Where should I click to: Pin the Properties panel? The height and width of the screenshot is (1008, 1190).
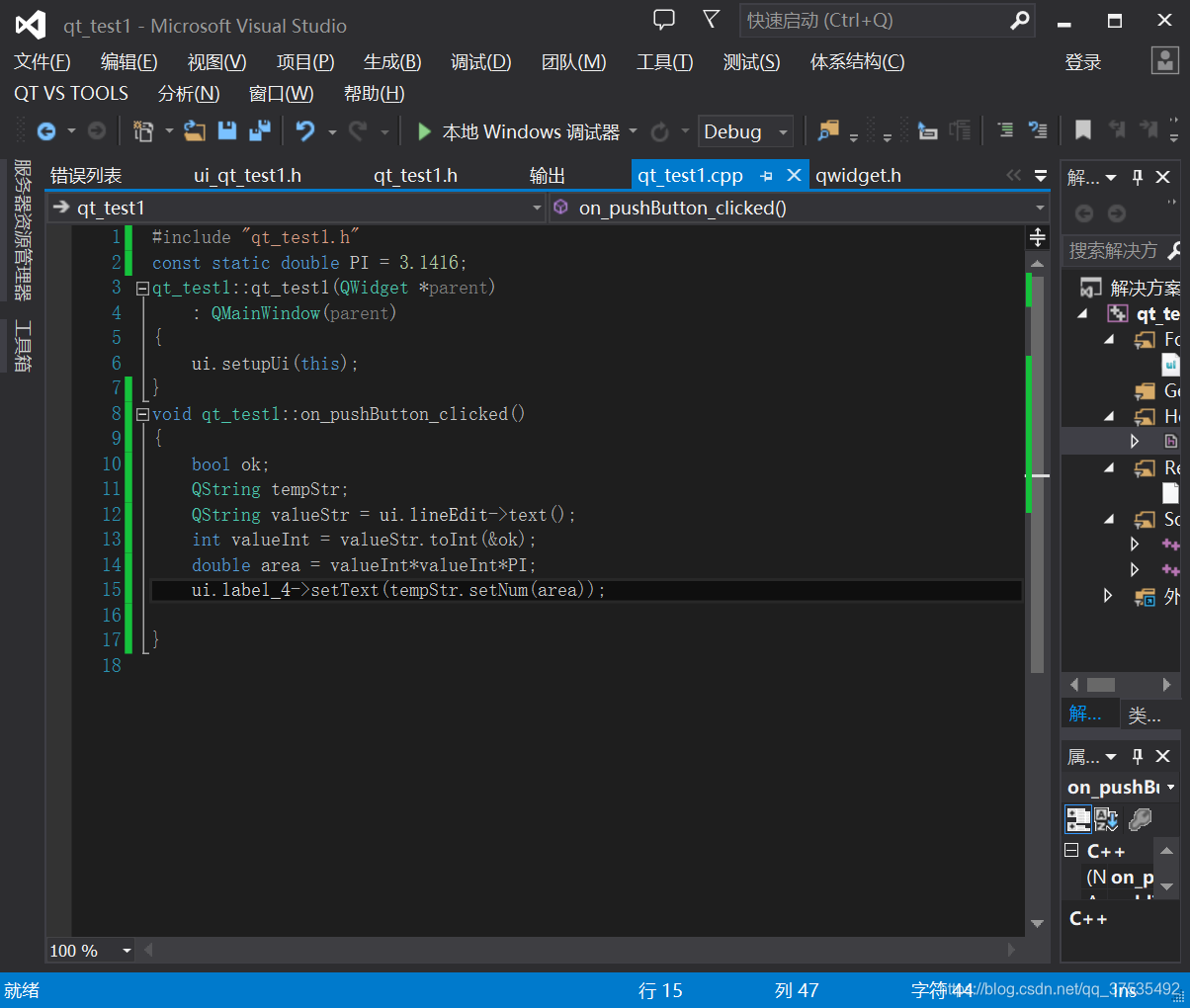[x=1138, y=756]
